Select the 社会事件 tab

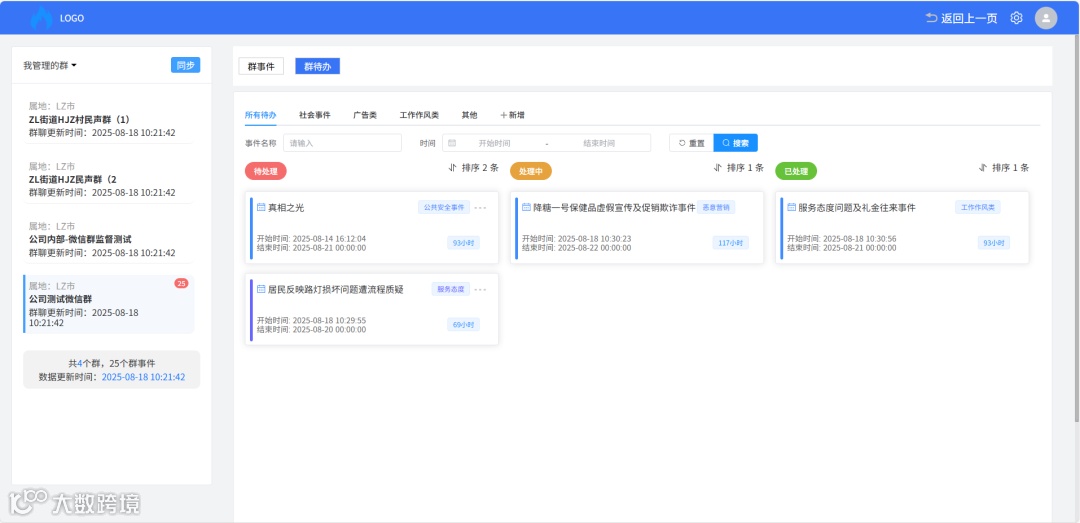pyautogui.click(x=315, y=115)
